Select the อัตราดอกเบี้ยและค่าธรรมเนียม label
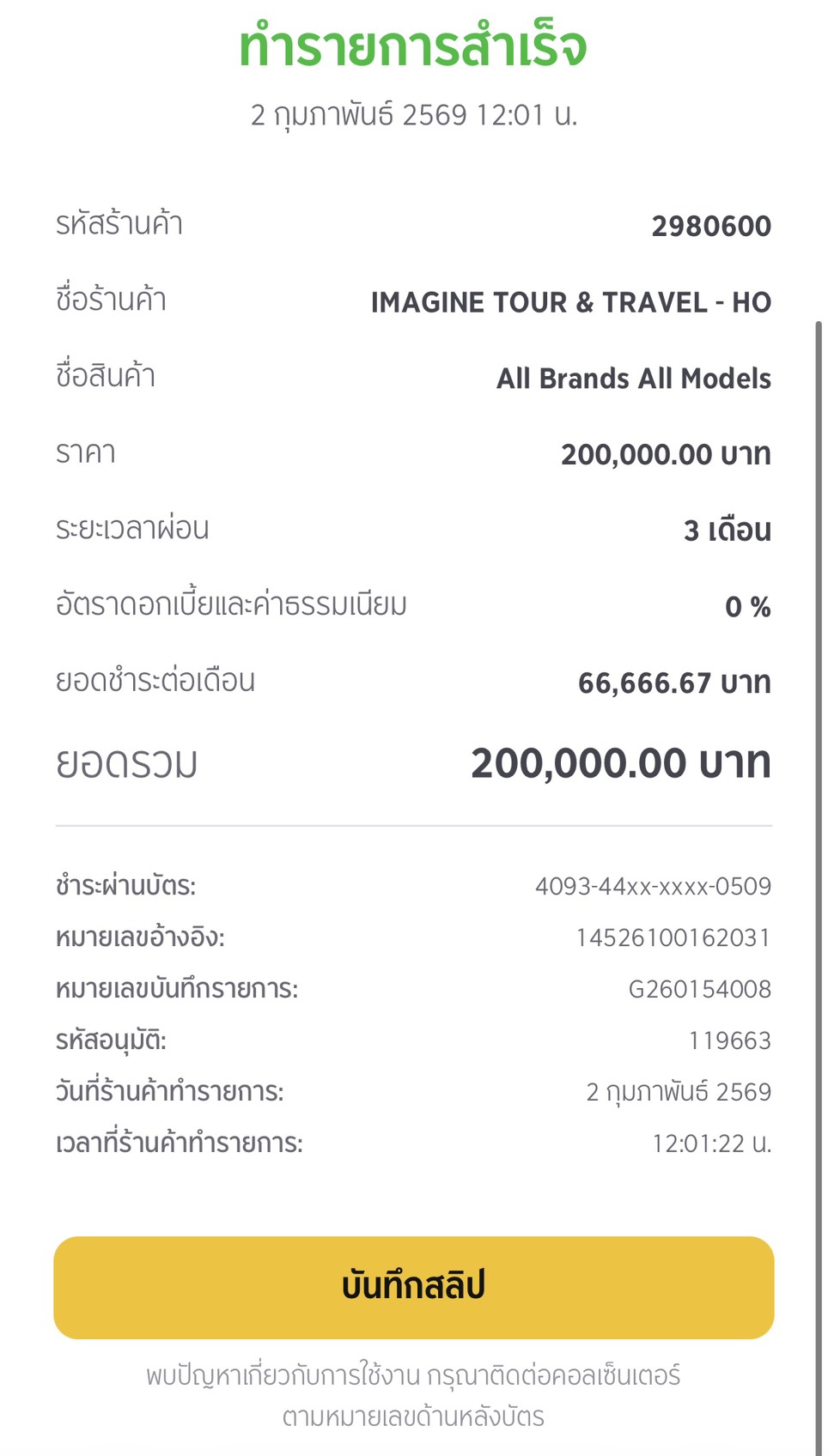This screenshot has width=828, height=1456. 231,605
